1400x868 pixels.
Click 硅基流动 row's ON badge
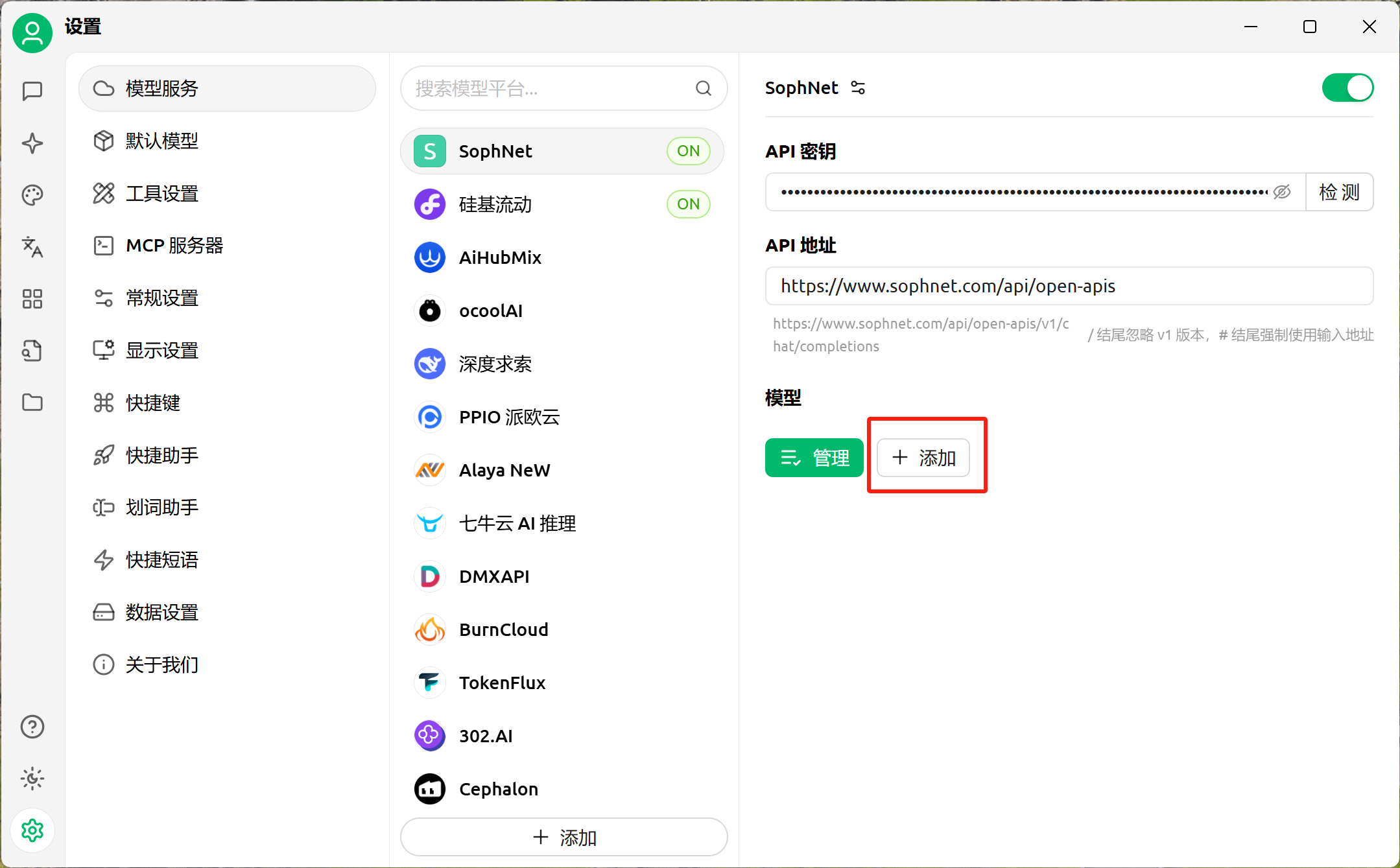(689, 204)
